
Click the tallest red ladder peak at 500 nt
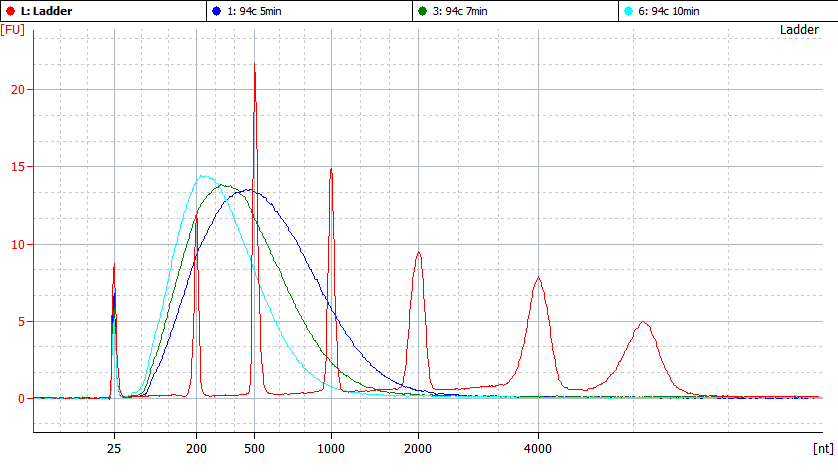254,65
